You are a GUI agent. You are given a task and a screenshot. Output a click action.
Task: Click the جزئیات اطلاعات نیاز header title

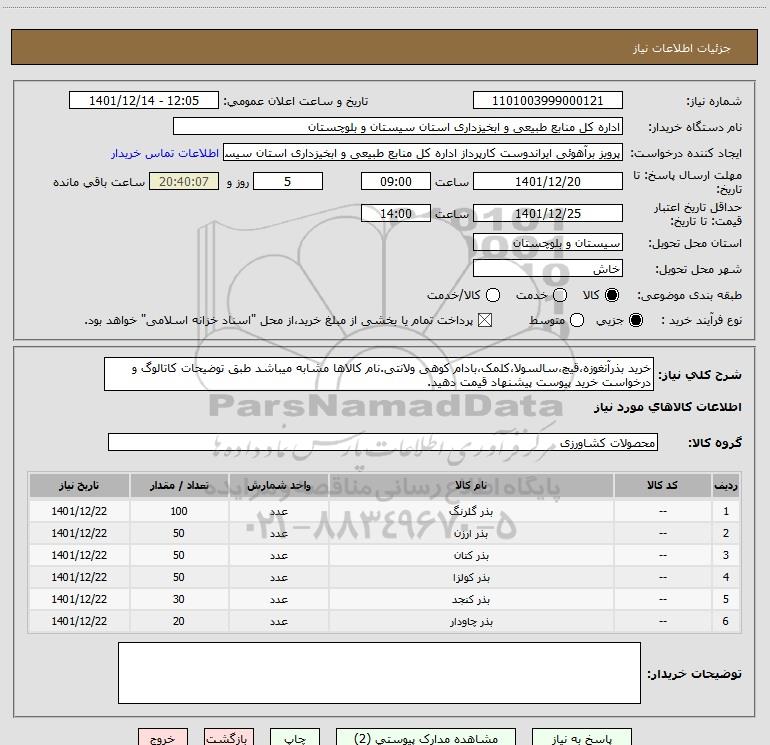pos(681,48)
